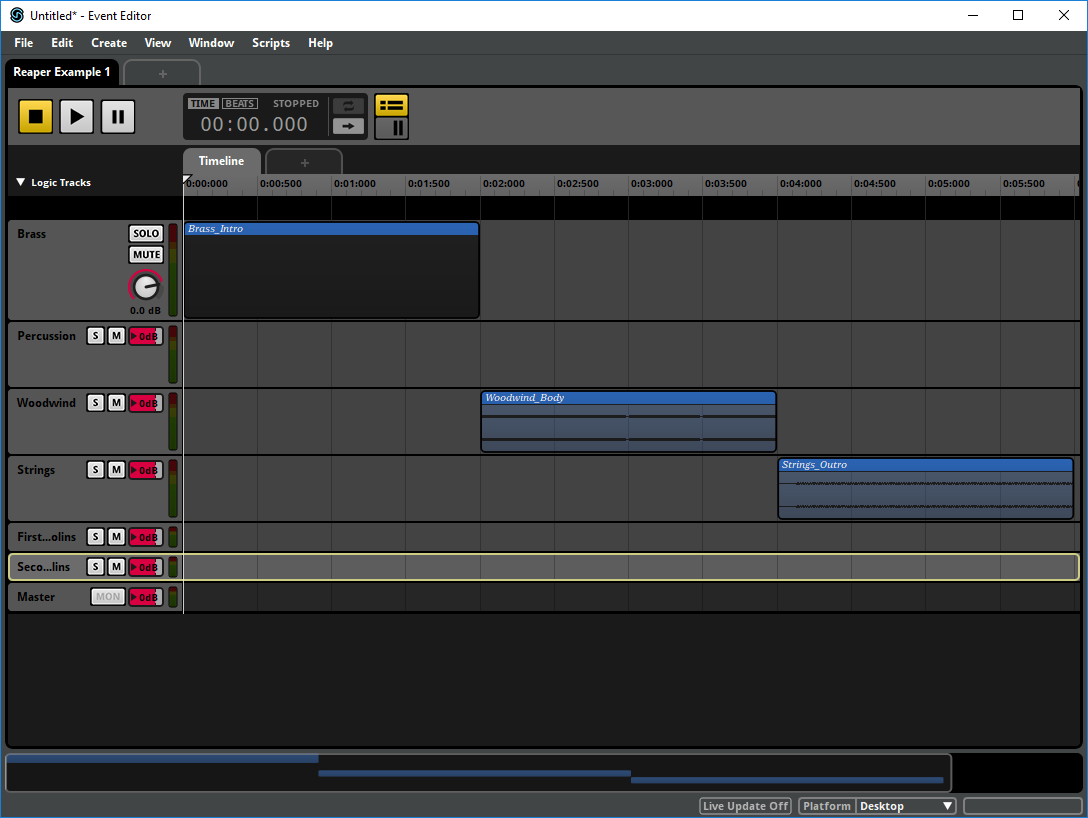Image resolution: width=1088 pixels, height=818 pixels.
Task: Toggle SOLO on the Brass track
Action: tap(146, 233)
